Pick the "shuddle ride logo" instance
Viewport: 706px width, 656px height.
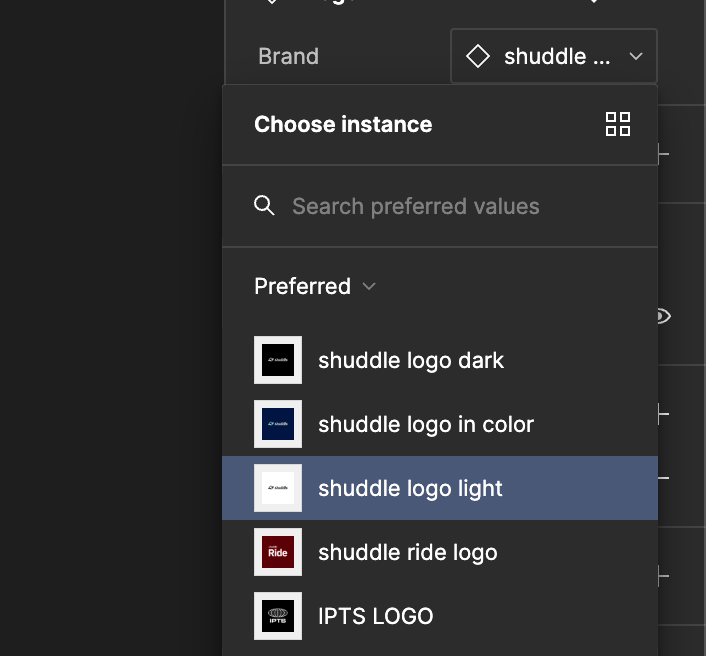(407, 552)
